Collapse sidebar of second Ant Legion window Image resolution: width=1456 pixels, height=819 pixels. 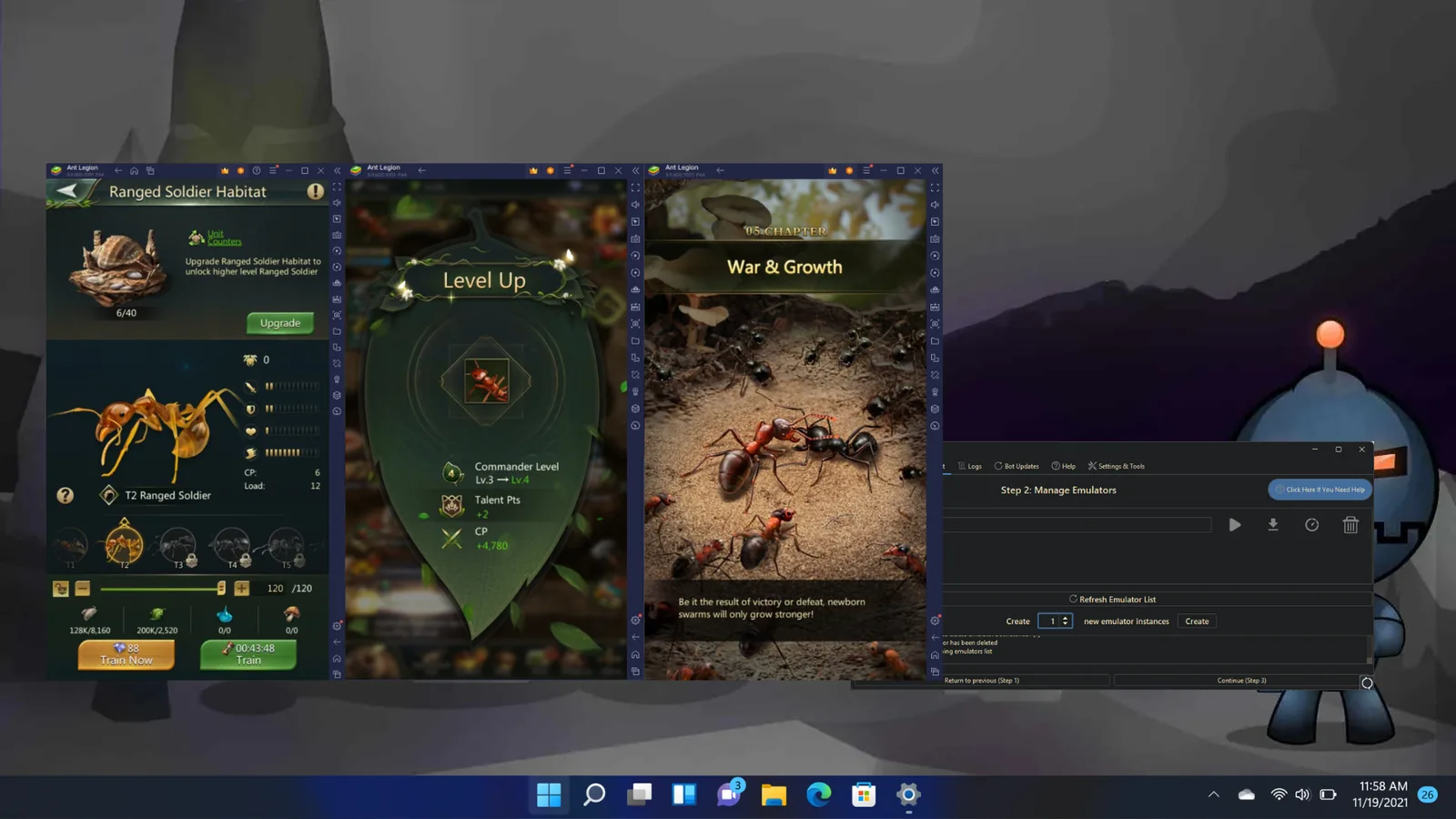(x=635, y=171)
